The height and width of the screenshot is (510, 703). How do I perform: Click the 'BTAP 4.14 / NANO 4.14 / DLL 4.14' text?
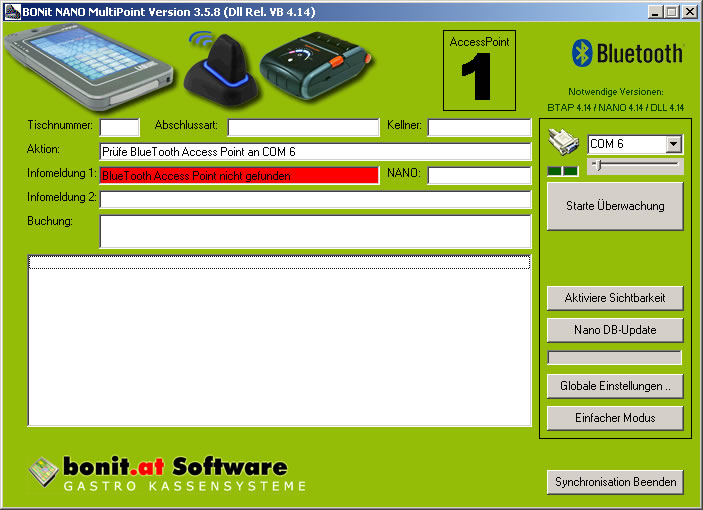coord(616,108)
